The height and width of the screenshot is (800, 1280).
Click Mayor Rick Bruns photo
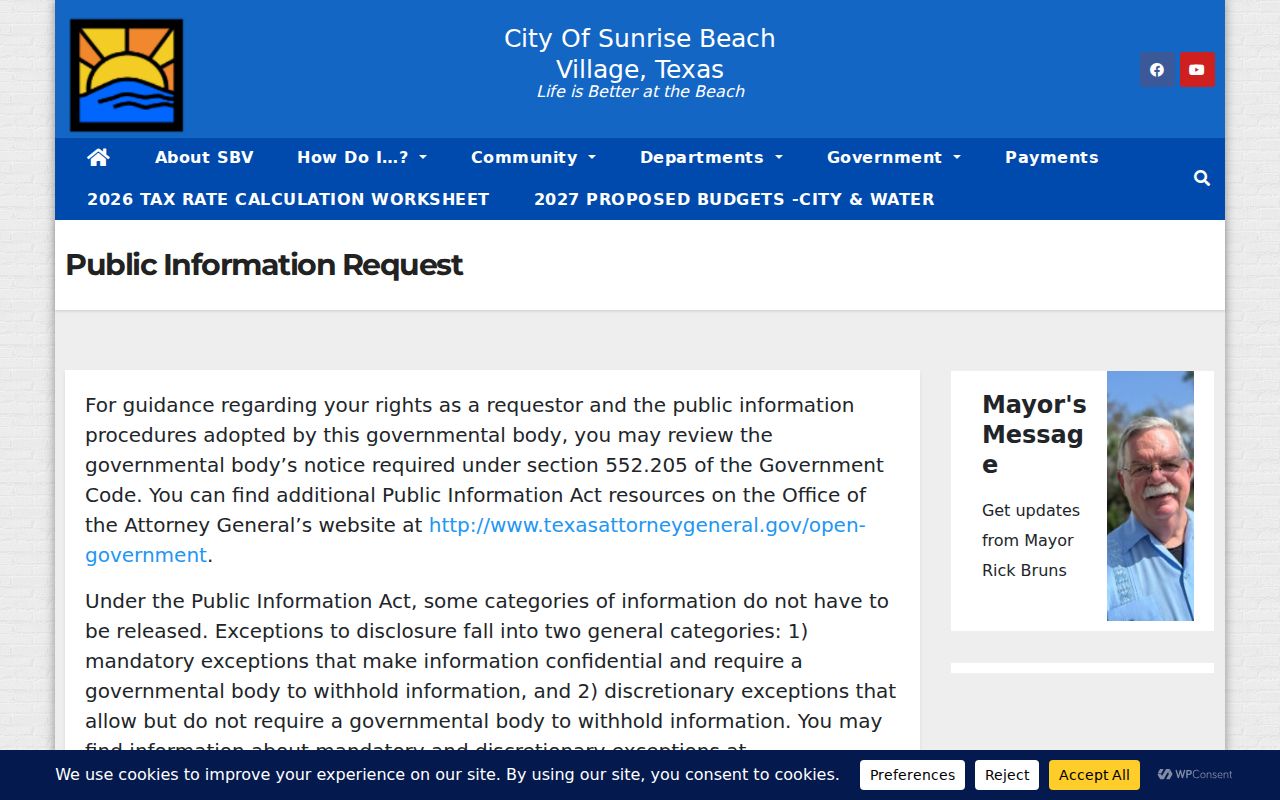1150,496
